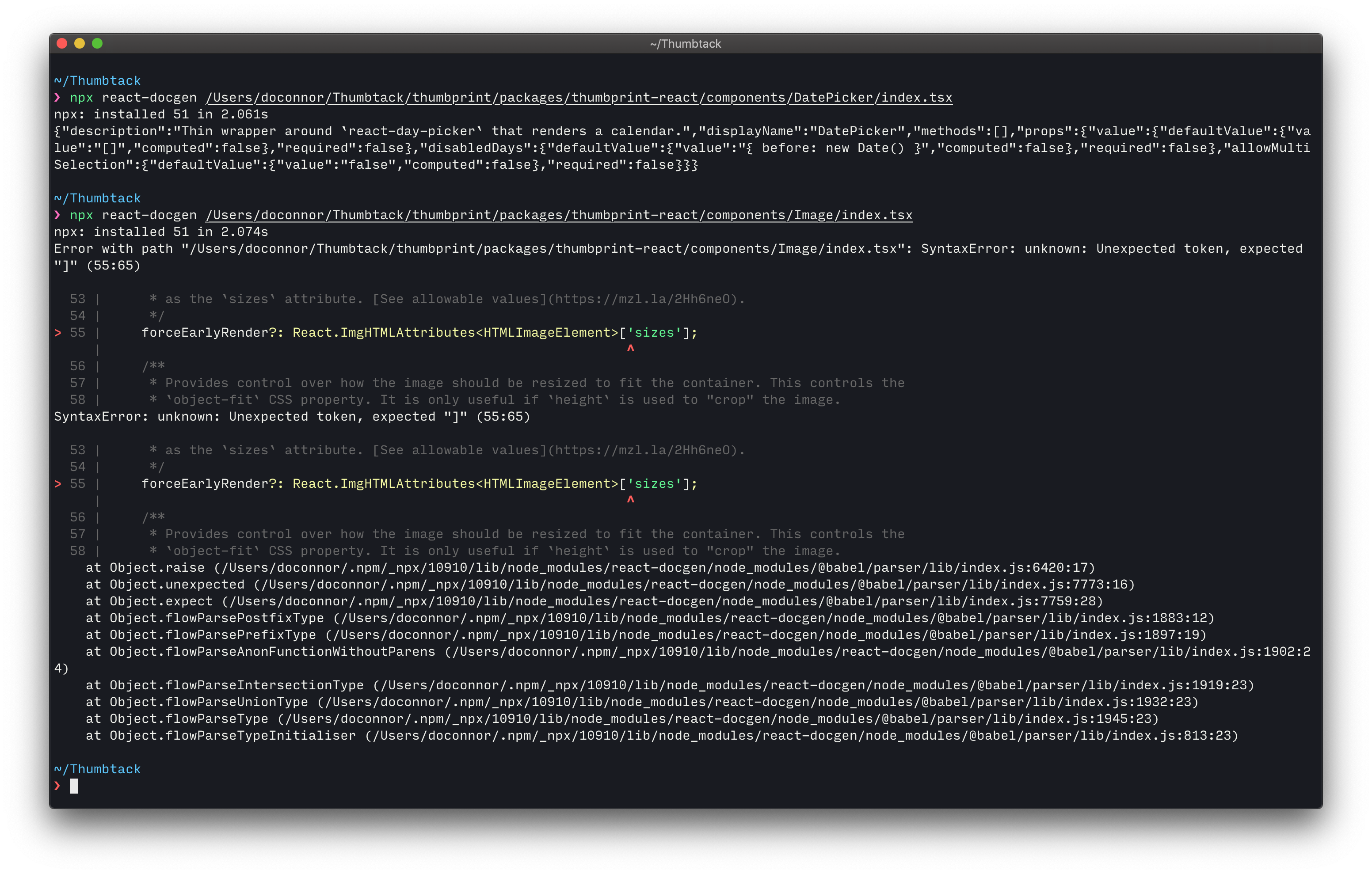Click the 'SyntaxError: unknown: Unexpected token' line

pos(292,417)
